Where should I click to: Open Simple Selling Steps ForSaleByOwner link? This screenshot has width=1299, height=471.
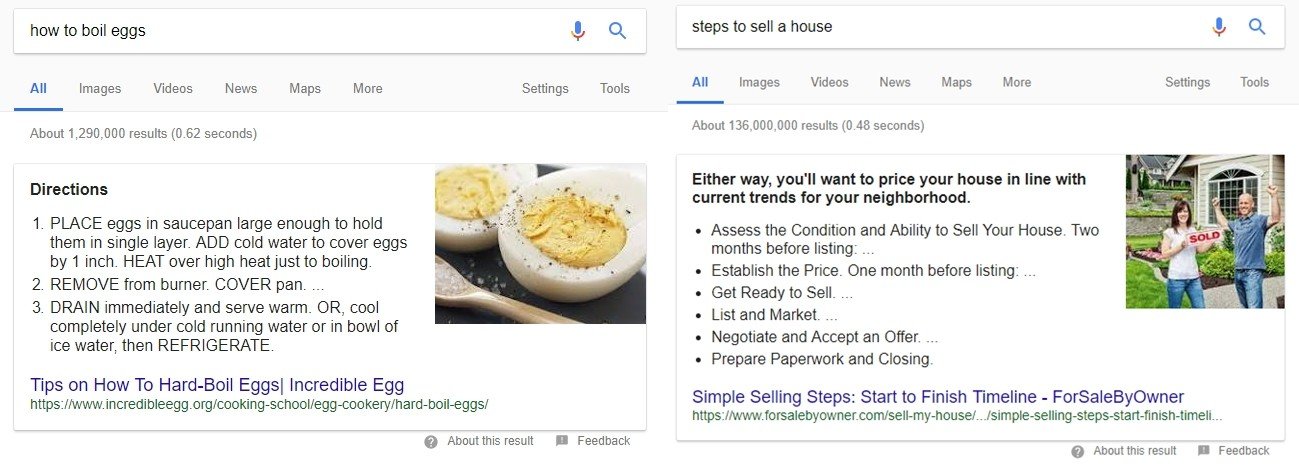pyautogui.click(x=937, y=397)
